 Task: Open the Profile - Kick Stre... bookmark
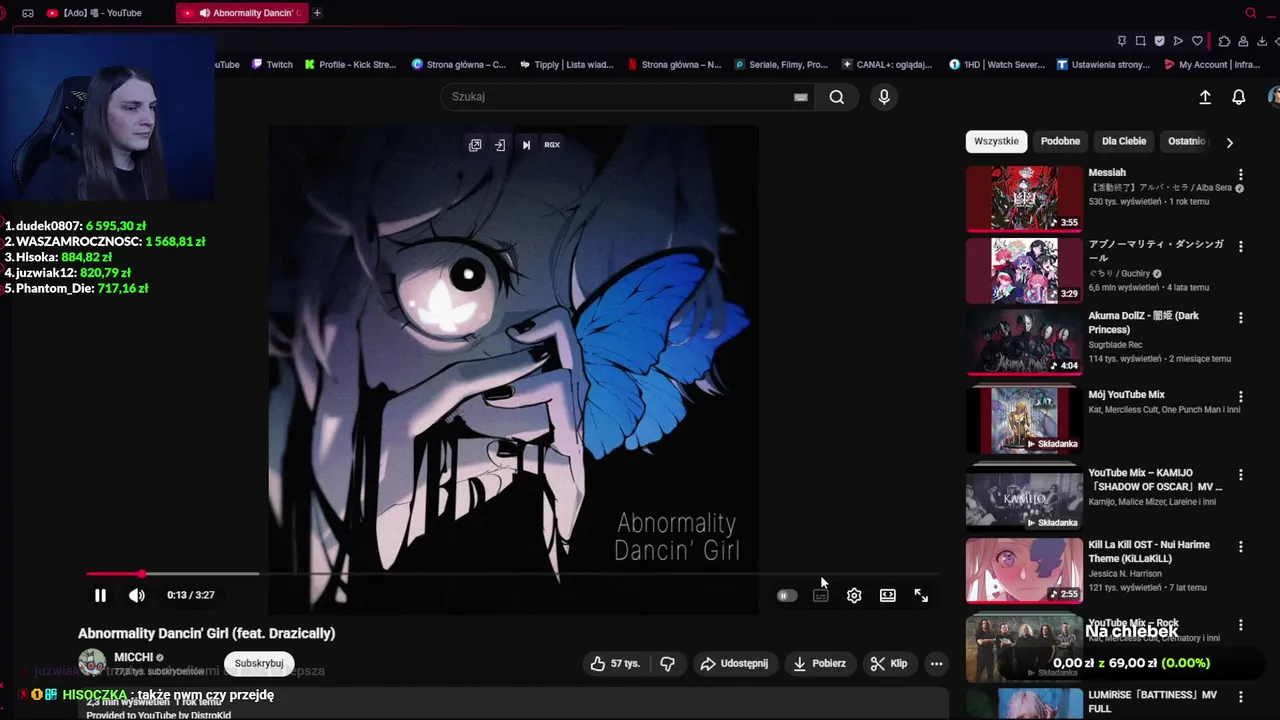tap(350, 65)
